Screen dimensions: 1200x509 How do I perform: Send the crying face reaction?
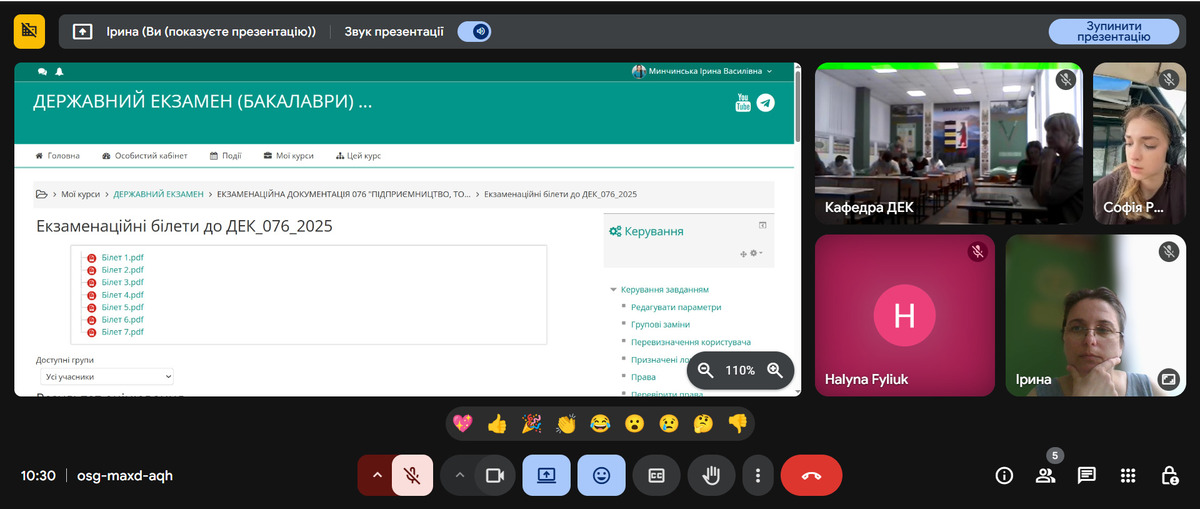[x=669, y=424]
